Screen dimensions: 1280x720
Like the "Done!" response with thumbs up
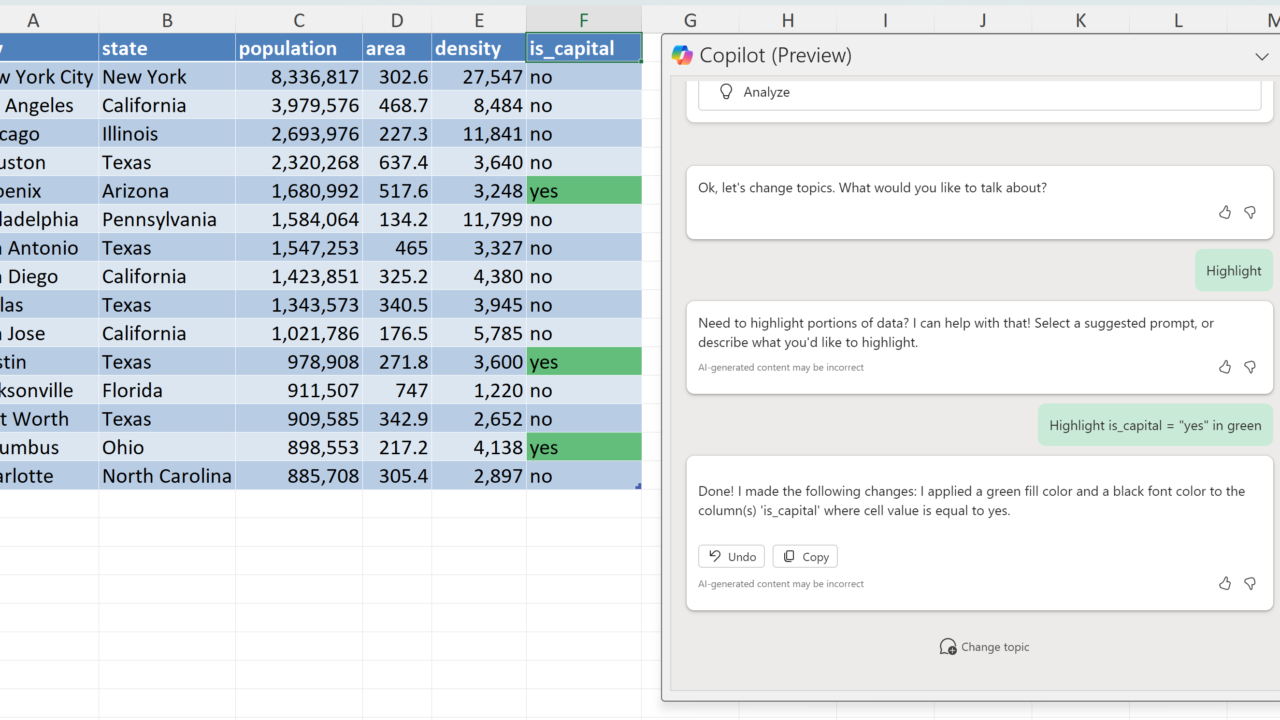coord(1225,583)
